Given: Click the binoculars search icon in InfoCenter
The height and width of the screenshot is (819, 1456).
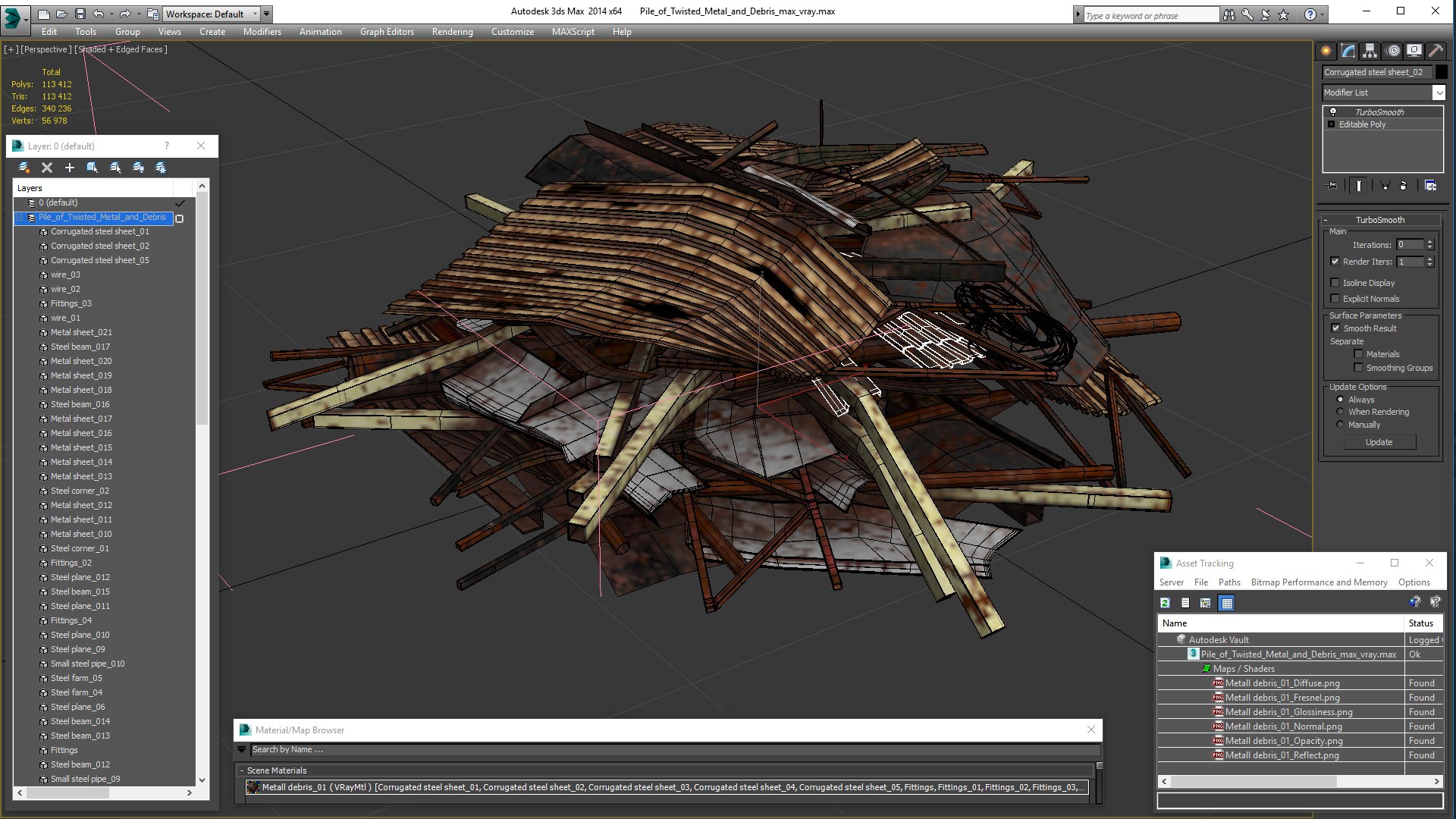Looking at the screenshot, I should [x=1228, y=14].
